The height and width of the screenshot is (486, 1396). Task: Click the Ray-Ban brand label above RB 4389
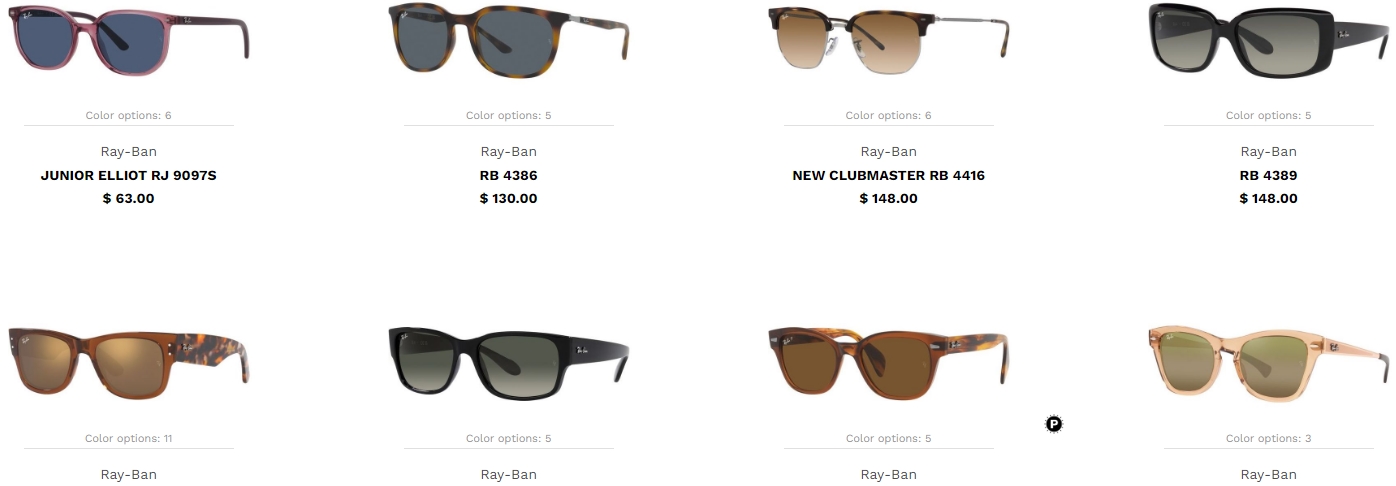(x=1269, y=152)
